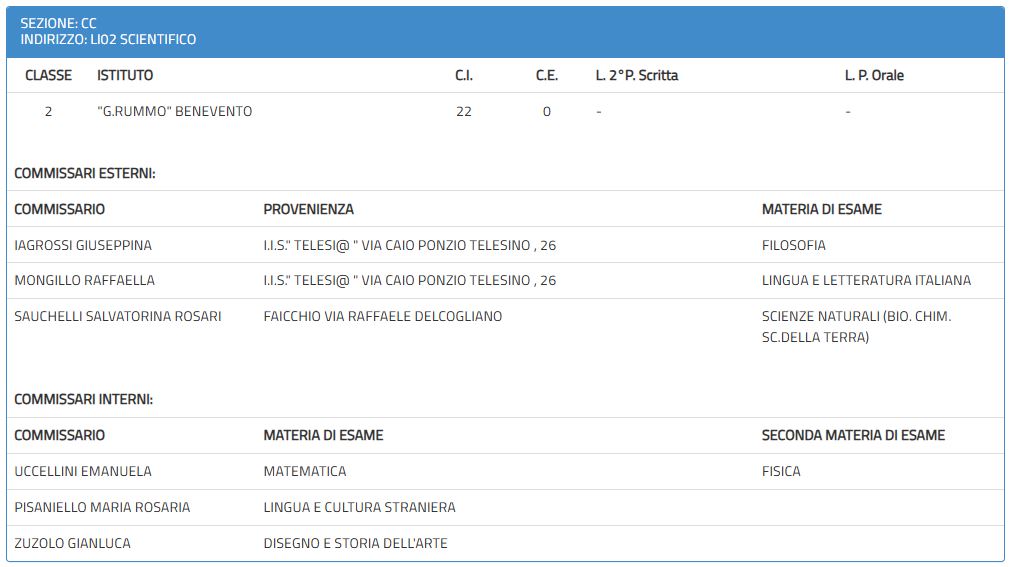Image resolution: width=1017 pixels, height=567 pixels.
Task: Select 'LINGUA E LETTERATURA ITALIANA' subject cell
Action: [x=867, y=280]
